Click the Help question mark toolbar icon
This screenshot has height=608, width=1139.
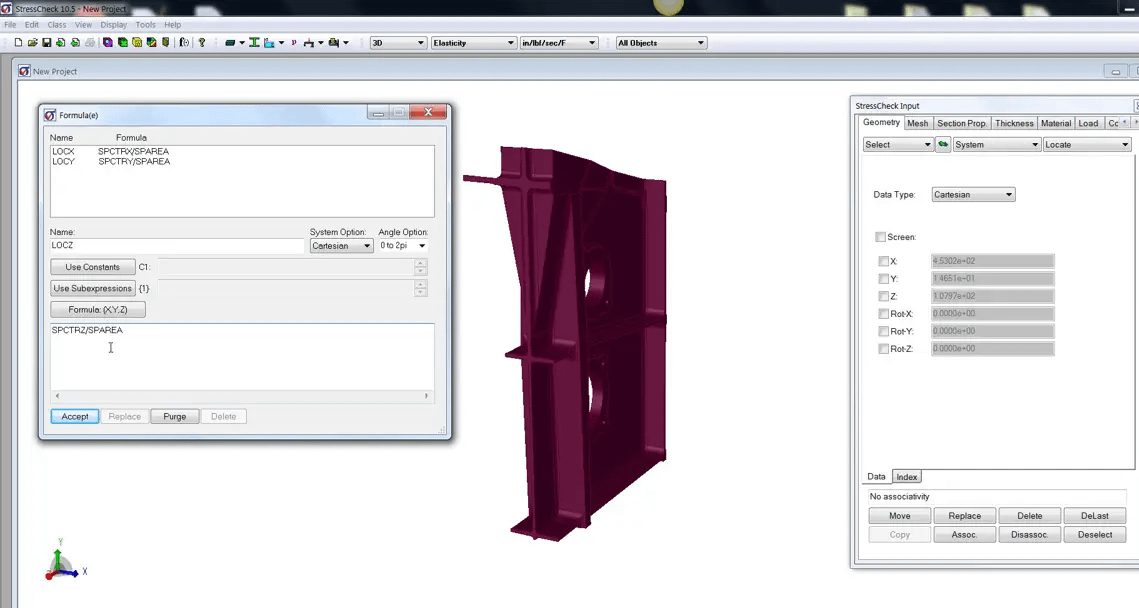point(200,42)
